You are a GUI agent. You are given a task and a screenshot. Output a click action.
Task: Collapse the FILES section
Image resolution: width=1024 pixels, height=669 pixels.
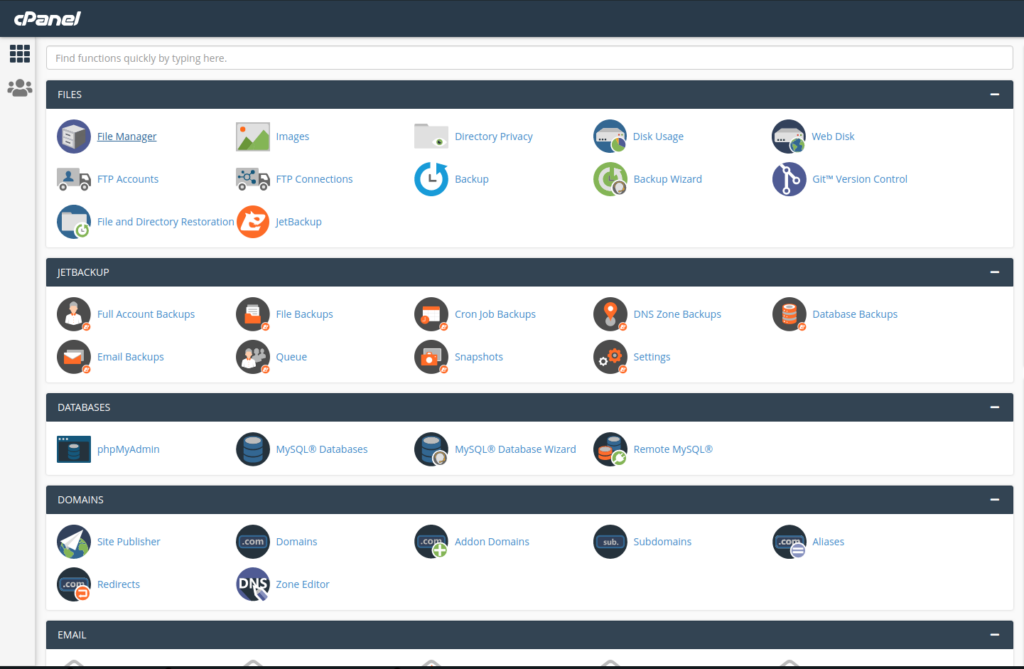point(995,95)
